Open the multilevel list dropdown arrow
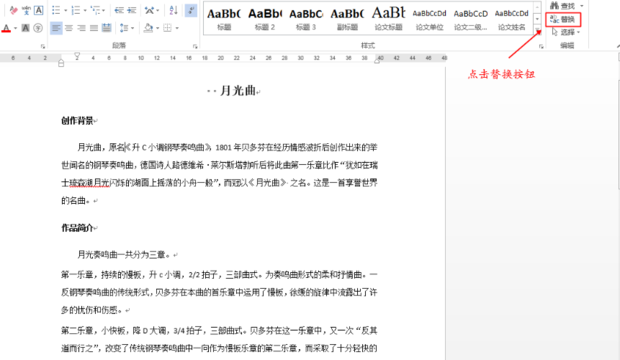This screenshot has height=360, width=620. click(104, 10)
